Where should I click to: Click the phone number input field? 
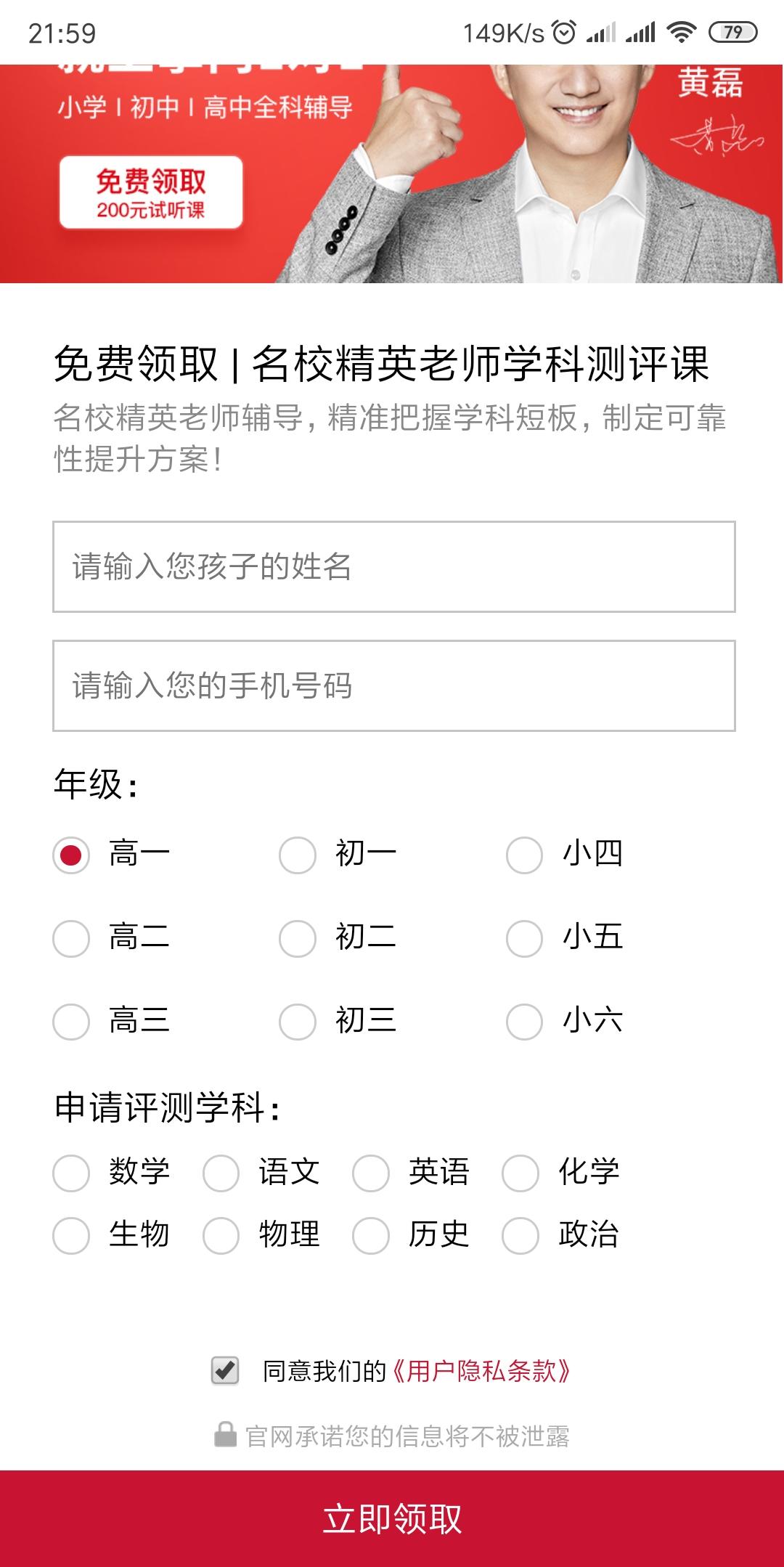coord(394,685)
